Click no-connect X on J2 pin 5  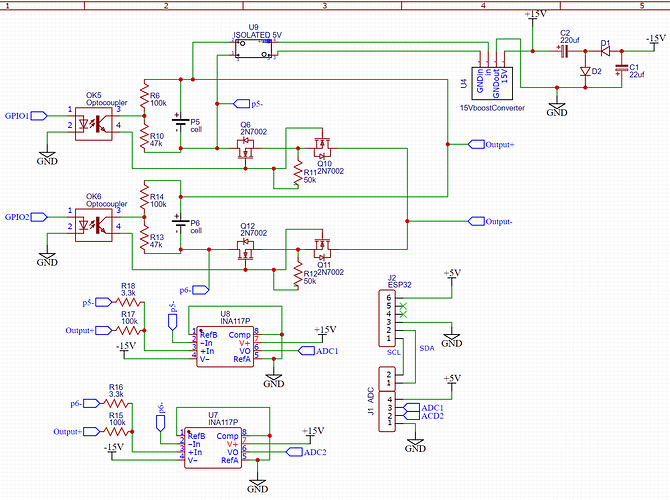coord(403,306)
